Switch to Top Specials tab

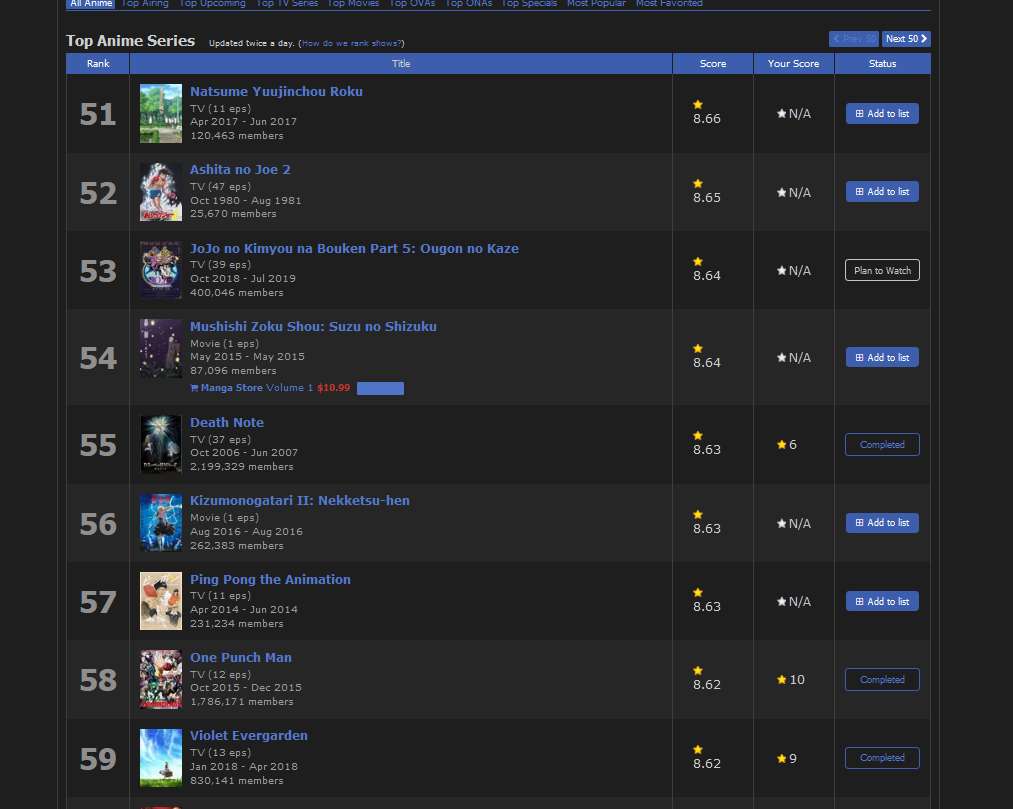(529, 3)
